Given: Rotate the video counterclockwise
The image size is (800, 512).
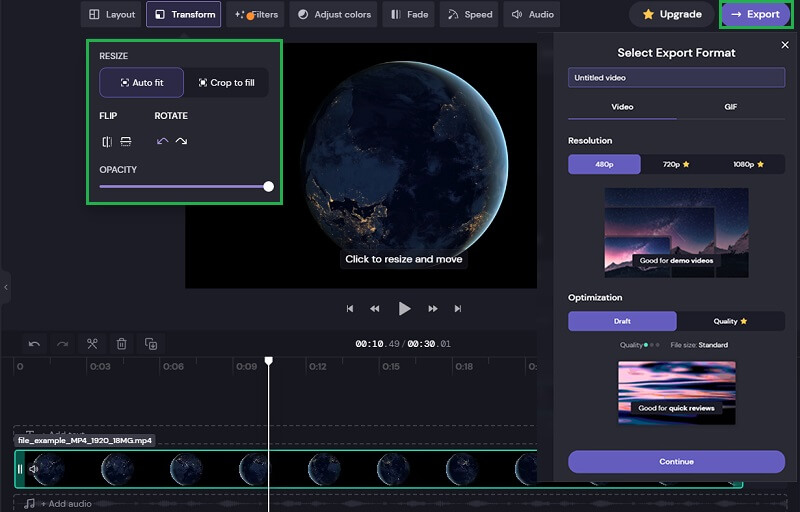Looking at the screenshot, I should coord(162,141).
